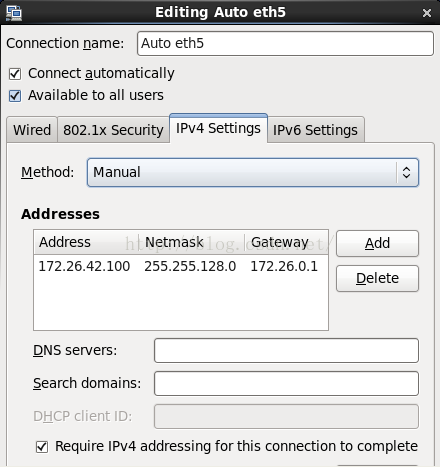Click the Gateway column header
This screenshot has height=467, width=440.
pos(287,242)
